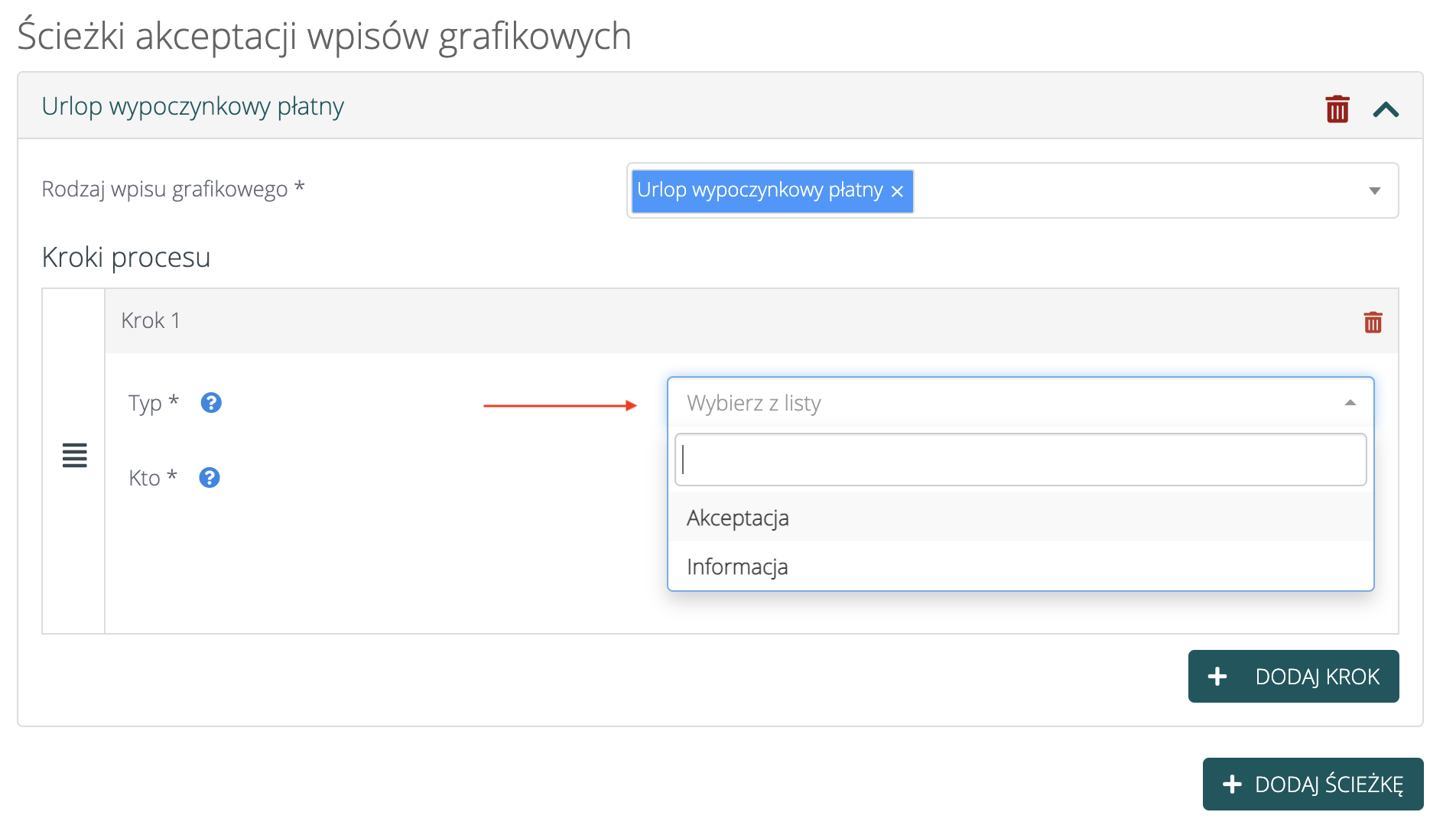Open the Rodzaj wpisu grafikowego dropdown arrow

(x=1374, y=190)
